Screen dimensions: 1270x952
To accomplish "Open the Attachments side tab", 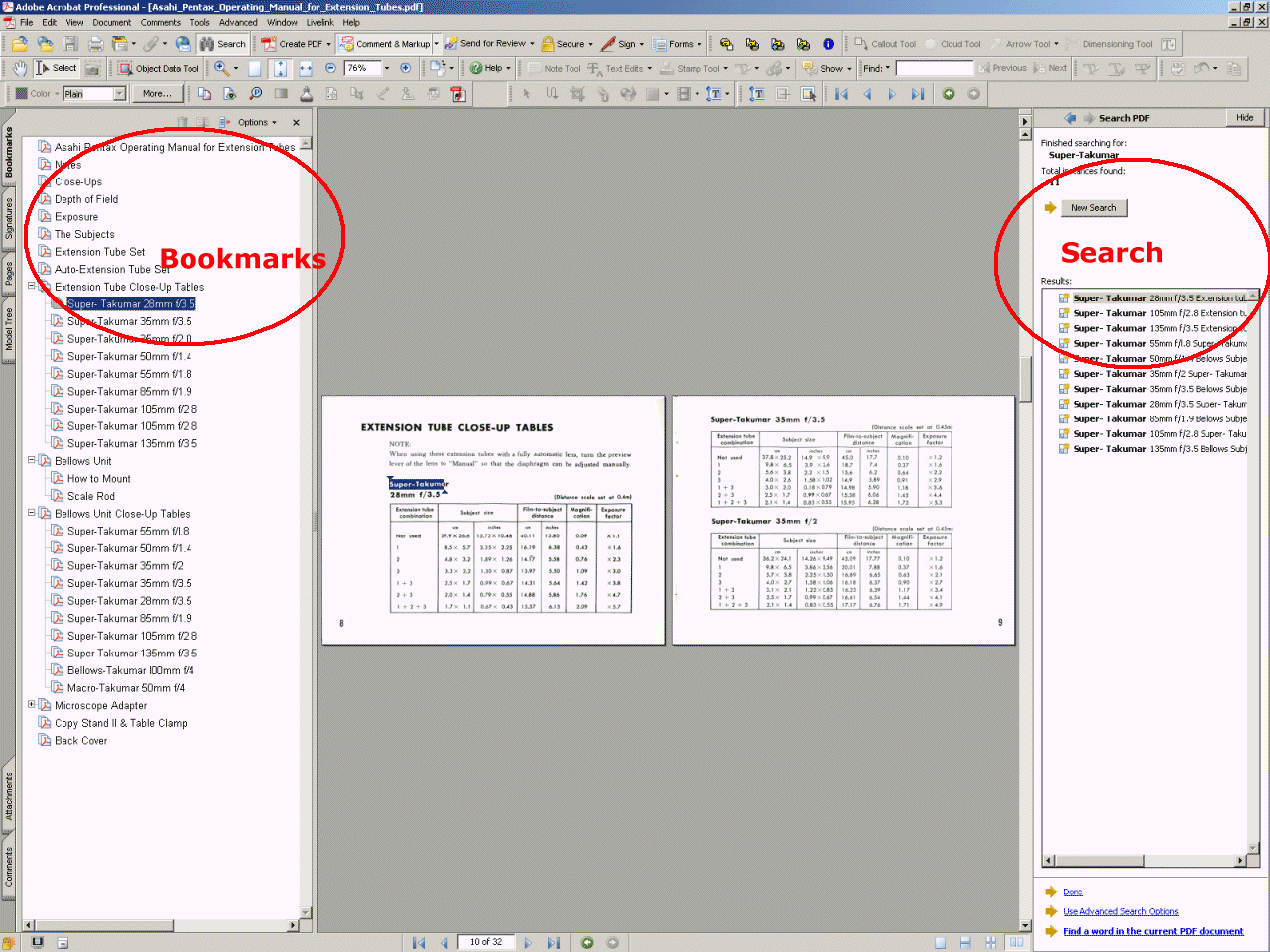I will [x=8, y=796].
